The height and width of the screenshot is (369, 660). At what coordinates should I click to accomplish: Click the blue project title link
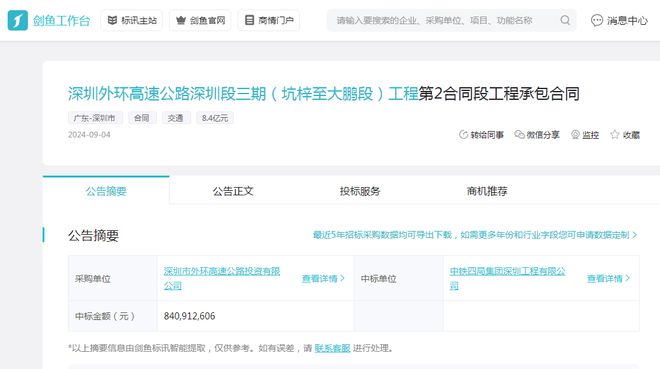[243, 93]
